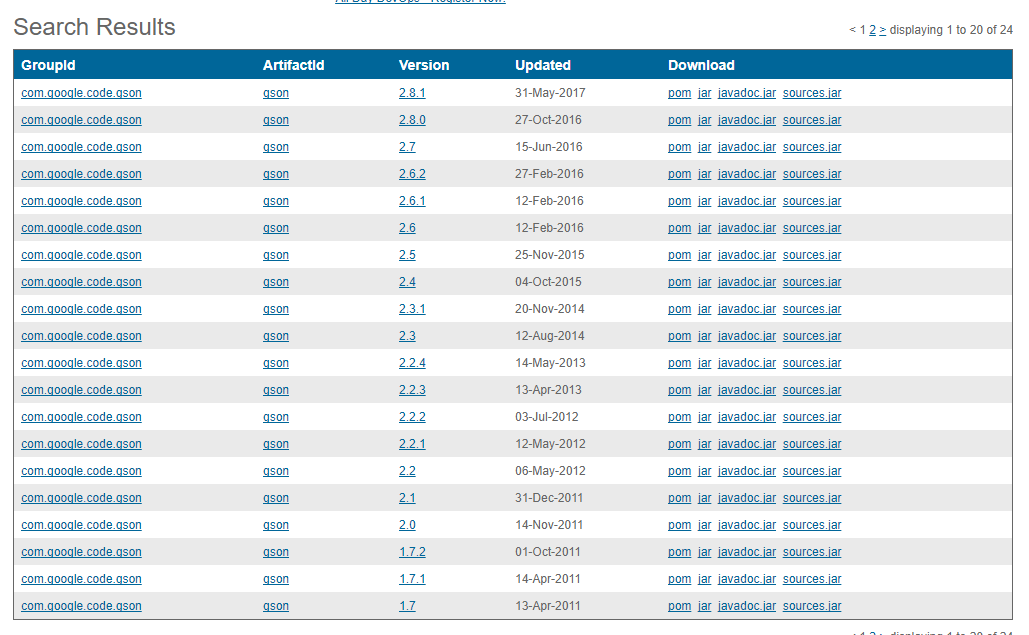Open gson ArtifactId in 1.7 row
Viewport: 1029px width, 635px height.
tap(276, 606)
